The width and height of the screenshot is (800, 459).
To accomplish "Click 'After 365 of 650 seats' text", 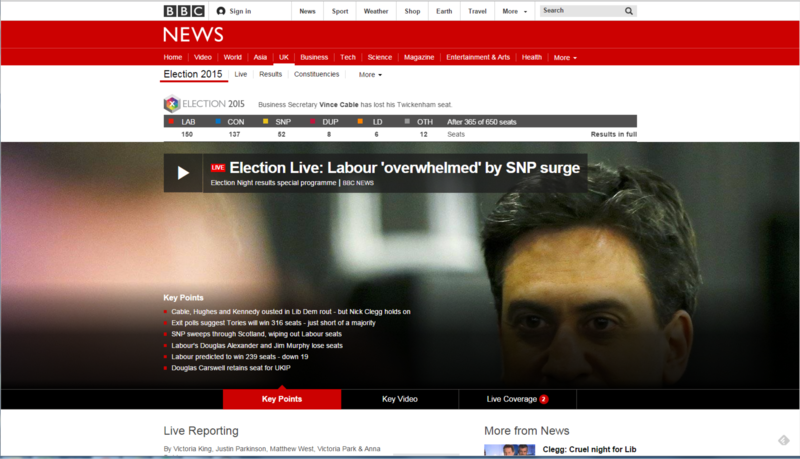I will [482, 122].
